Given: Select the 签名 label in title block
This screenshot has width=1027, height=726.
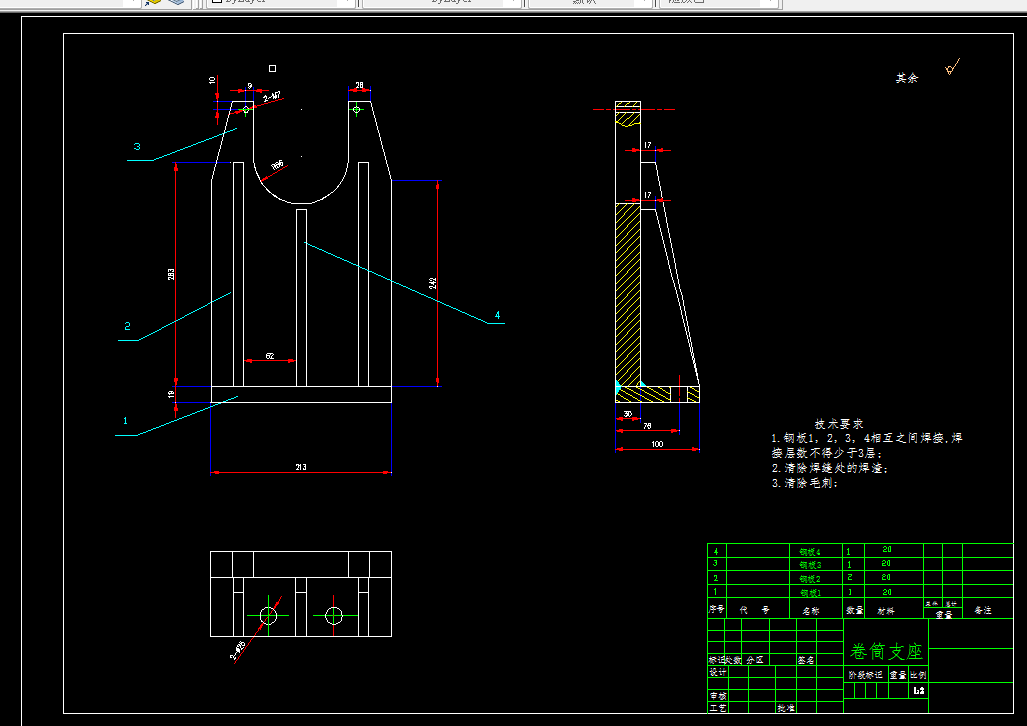Looking at the screenshot, I should [x=806, y=660].
